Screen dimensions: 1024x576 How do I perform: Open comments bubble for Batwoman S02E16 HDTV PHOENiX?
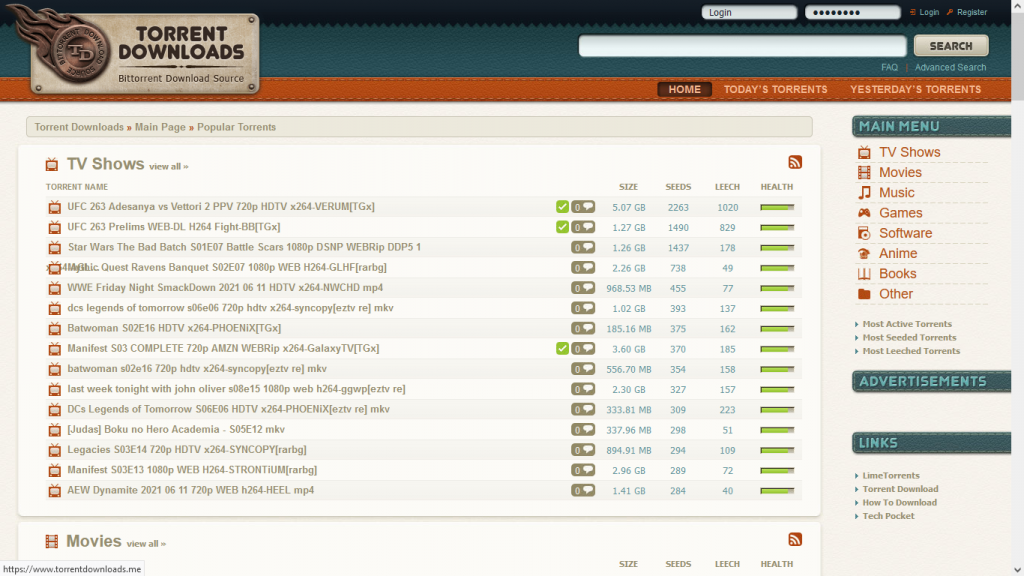tap(583, 328)
